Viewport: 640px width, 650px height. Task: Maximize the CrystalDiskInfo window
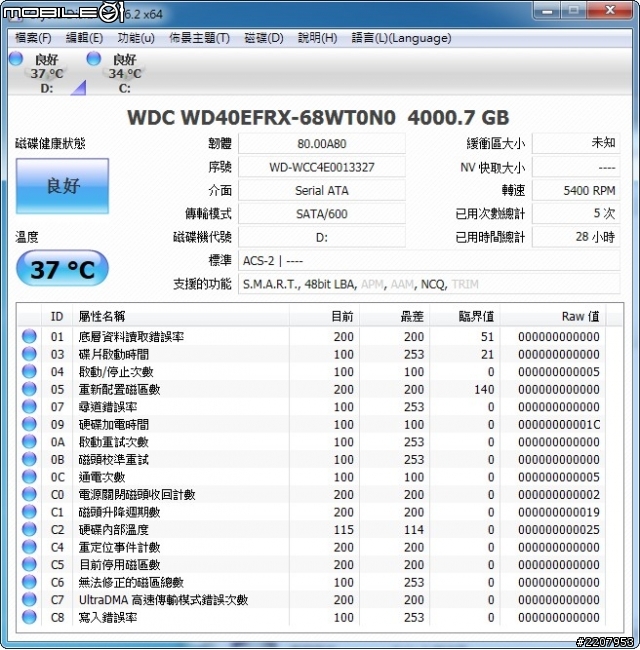(x=574, y=11)
